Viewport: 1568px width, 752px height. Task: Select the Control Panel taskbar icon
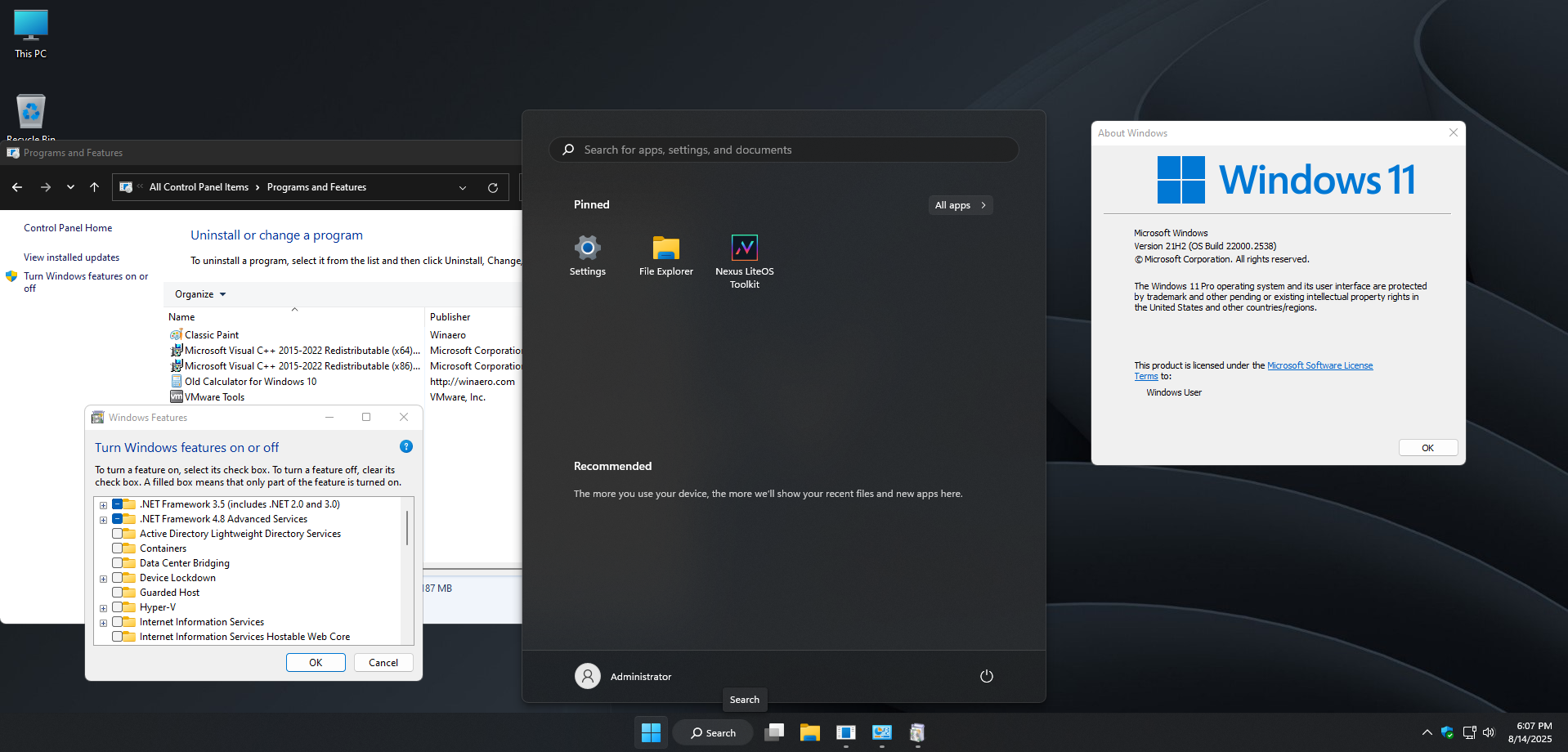(x=882, y=732)
